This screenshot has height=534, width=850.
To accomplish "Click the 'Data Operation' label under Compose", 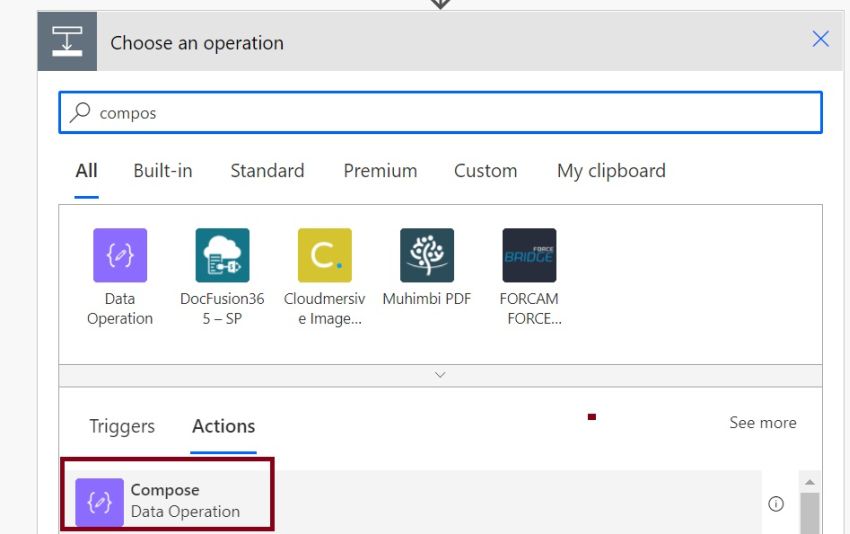I will (185, 511).
